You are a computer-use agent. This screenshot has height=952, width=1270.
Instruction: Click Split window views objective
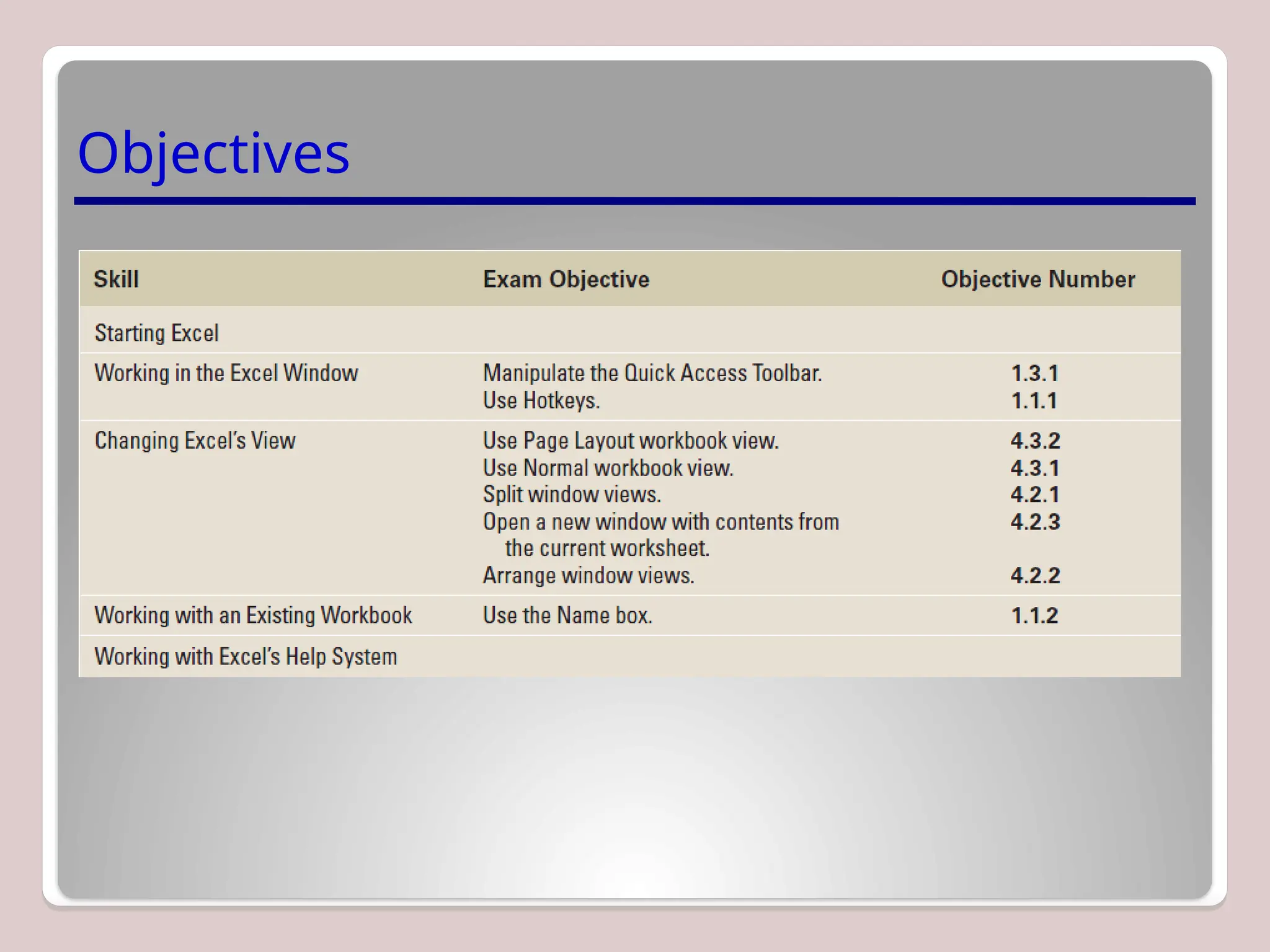572,495
